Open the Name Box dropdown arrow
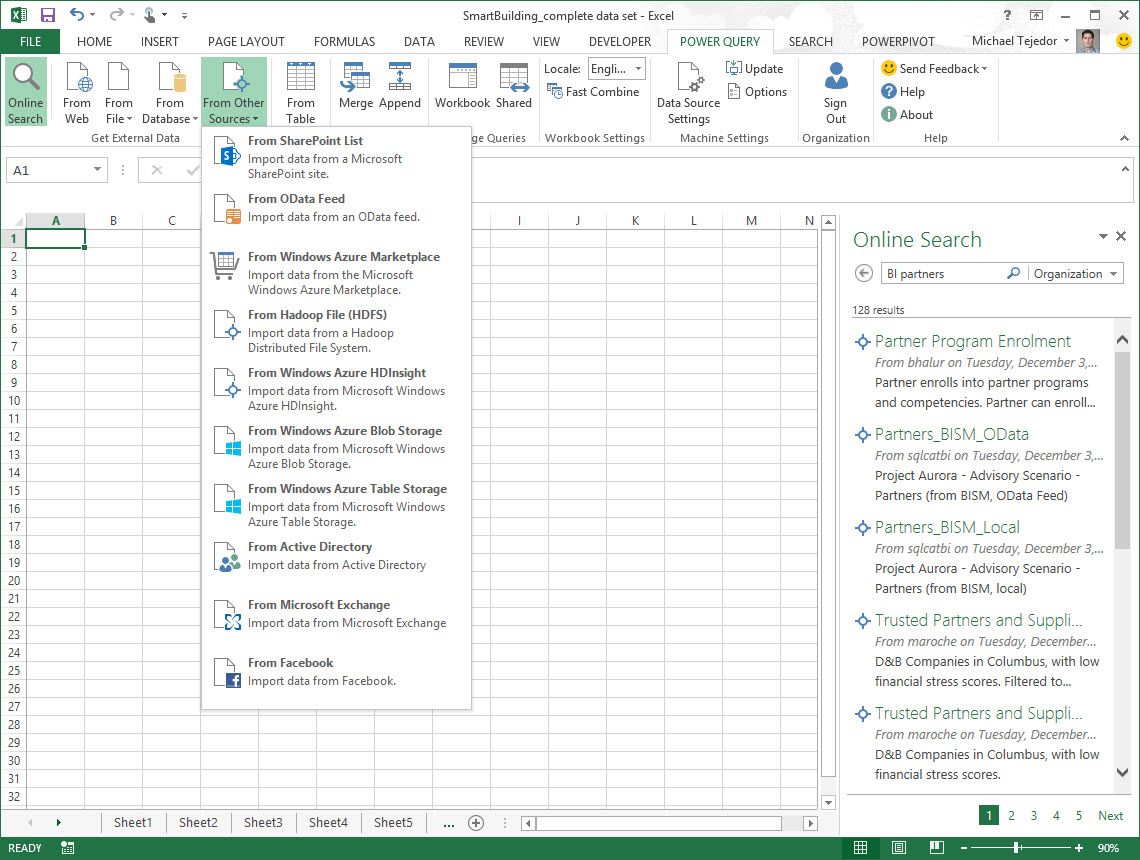Image resolution: width=1140 pixels, height=860 pixels. 97,169
